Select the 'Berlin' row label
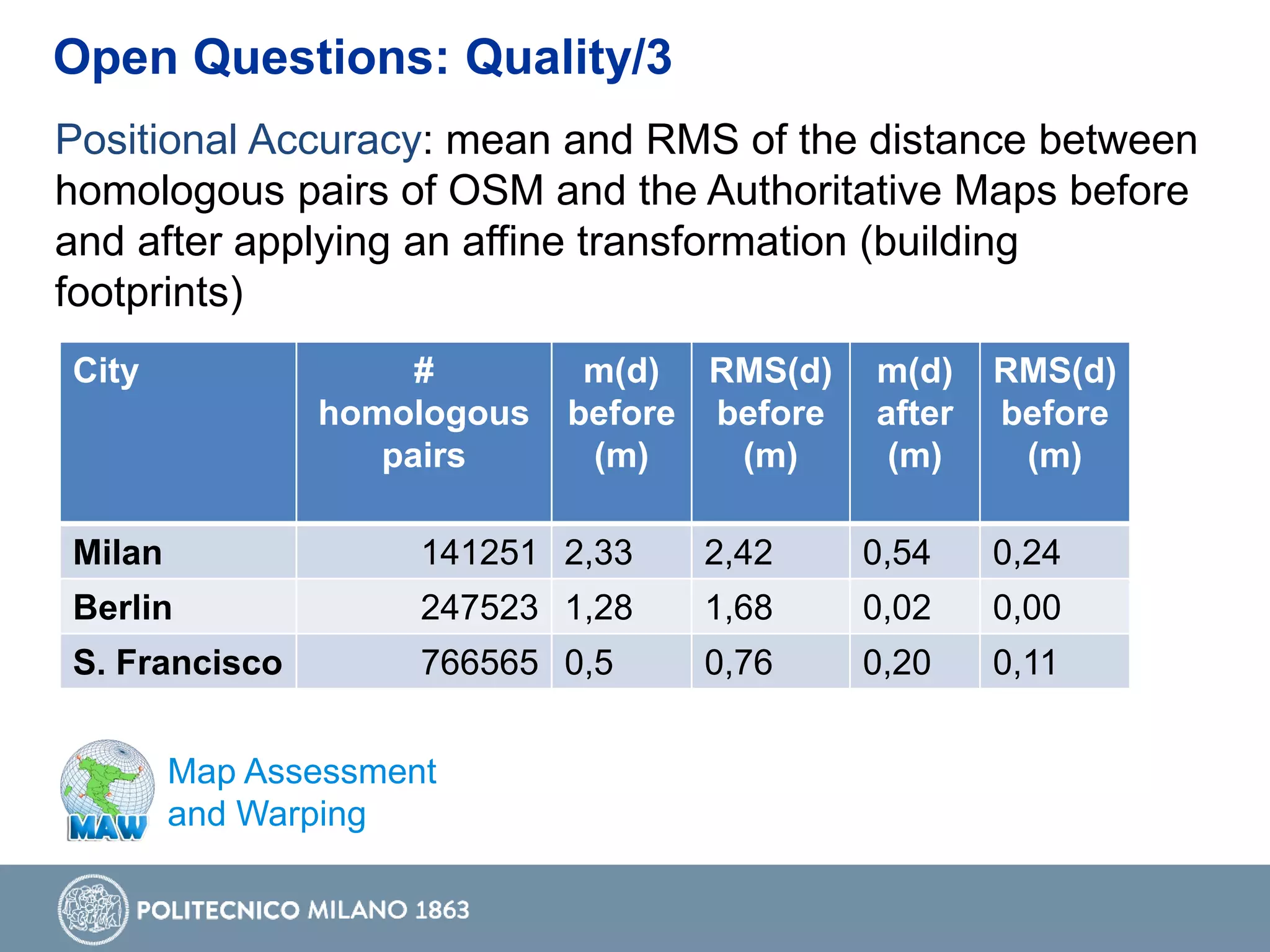Screen dimensions: 1270x952 click(x=123, y=607)
